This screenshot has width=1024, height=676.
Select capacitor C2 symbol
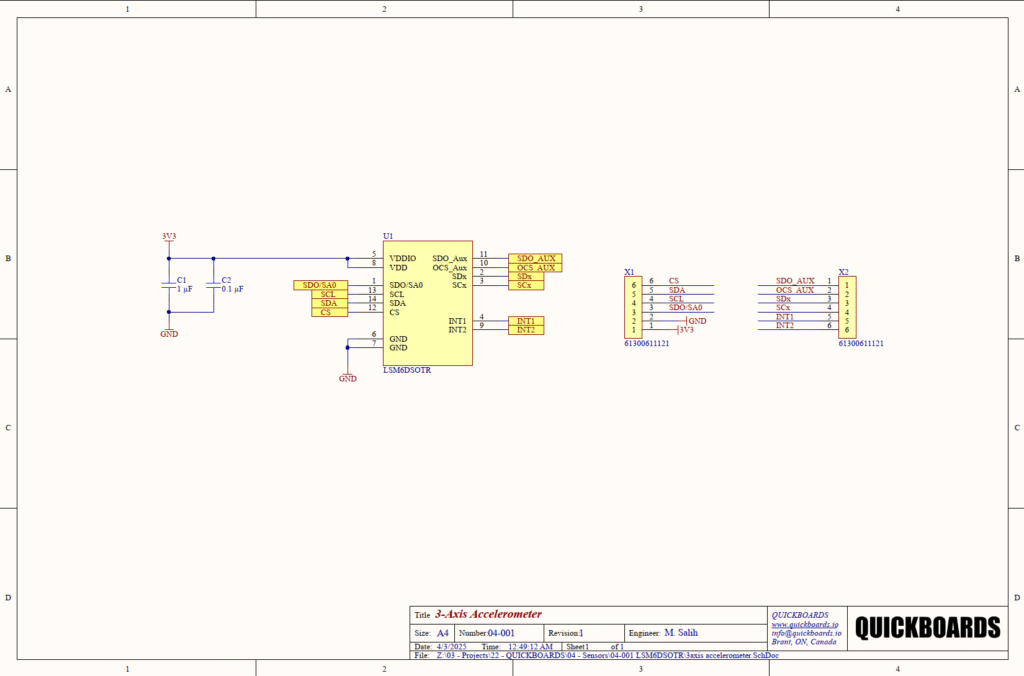click(x=213, y=285)
